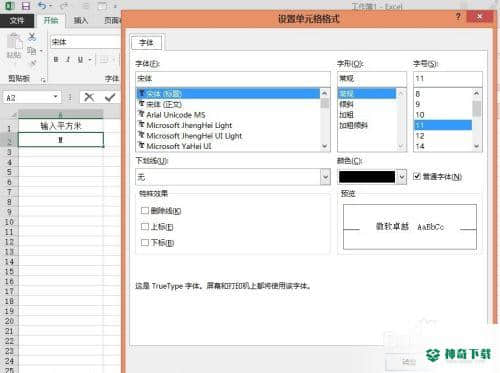Select column A header

(x=61, y=115)
